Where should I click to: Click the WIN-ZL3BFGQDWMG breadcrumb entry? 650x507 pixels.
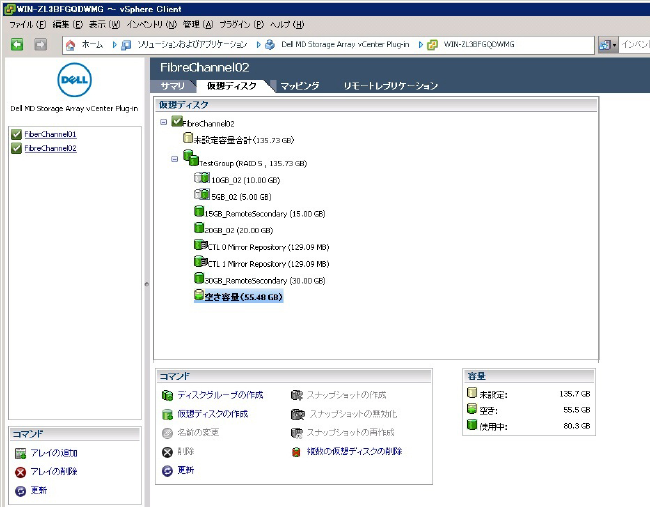479,44
